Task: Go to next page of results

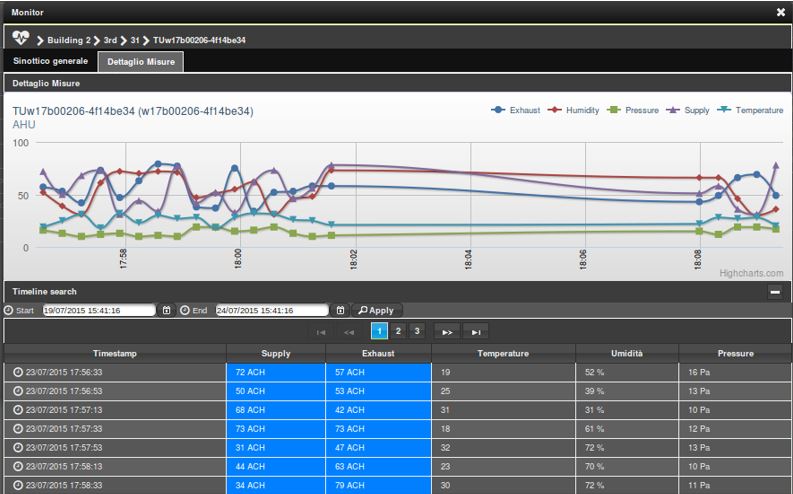Action: (447, 332)
